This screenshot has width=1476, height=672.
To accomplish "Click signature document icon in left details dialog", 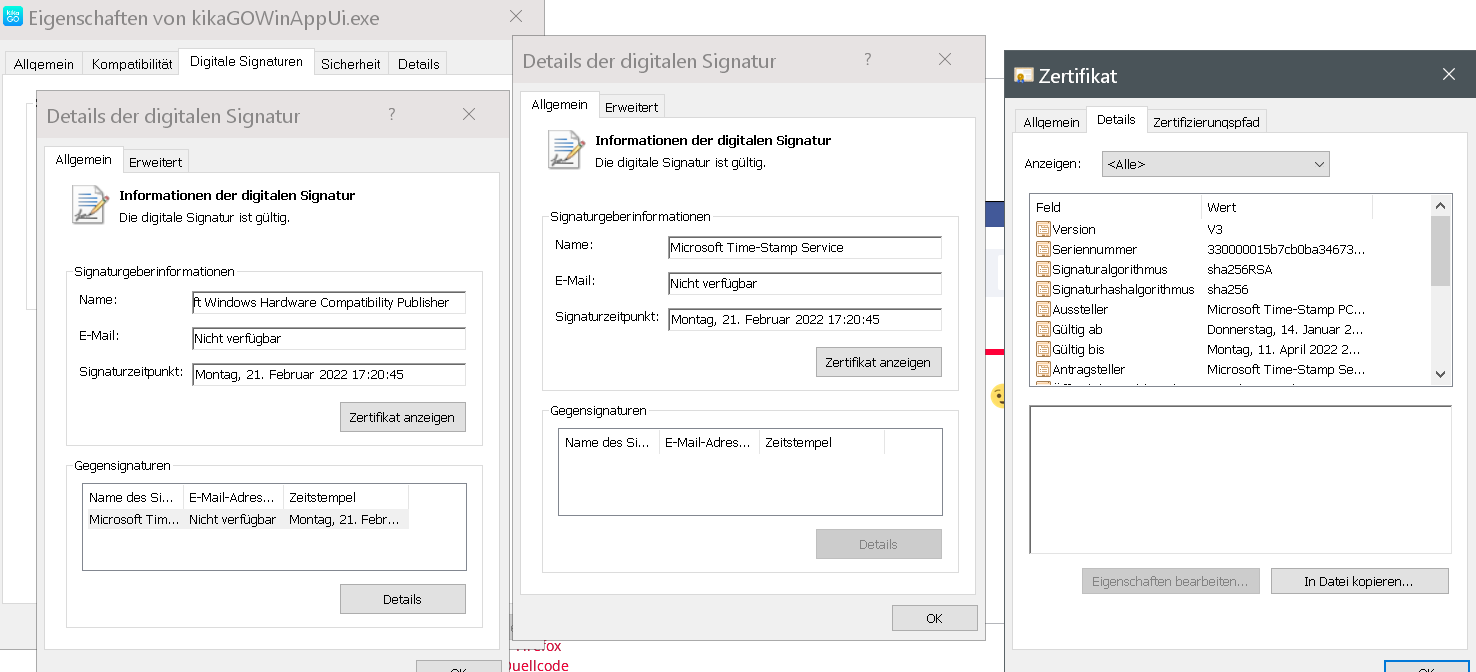I will pos(89,204).
